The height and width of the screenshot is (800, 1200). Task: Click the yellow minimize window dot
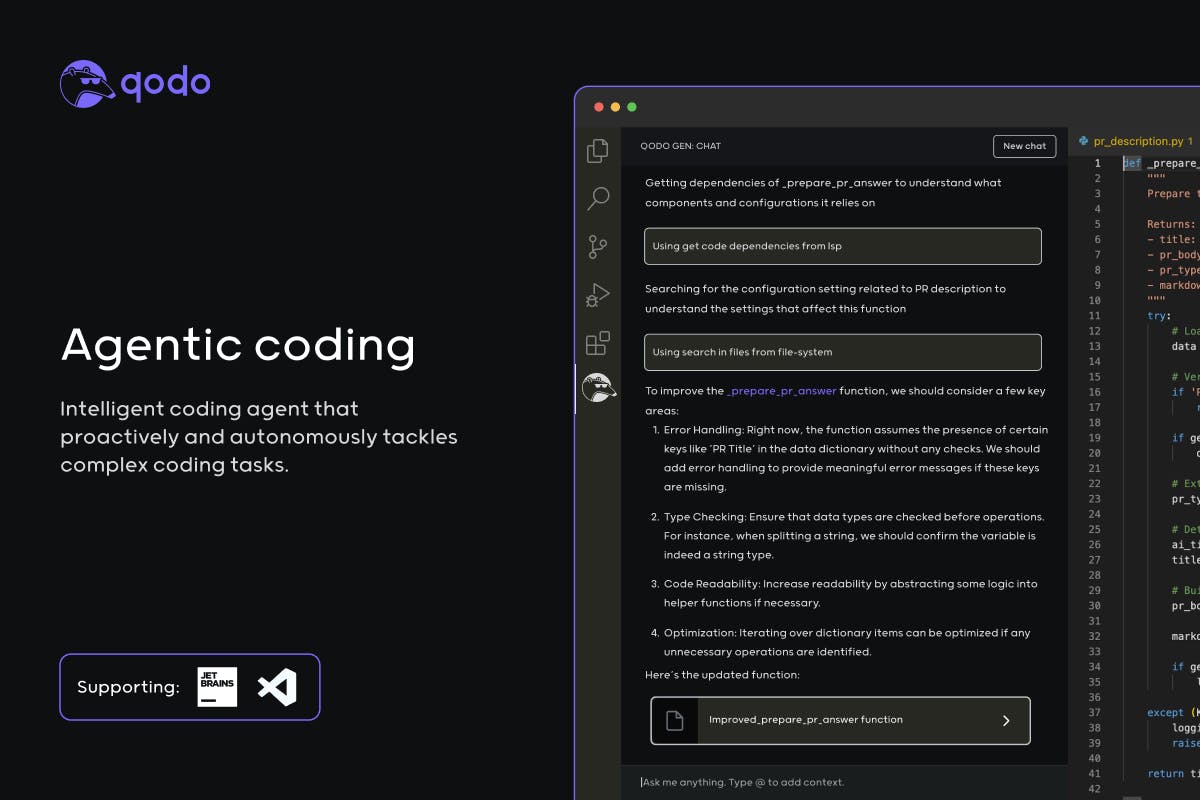615,107
